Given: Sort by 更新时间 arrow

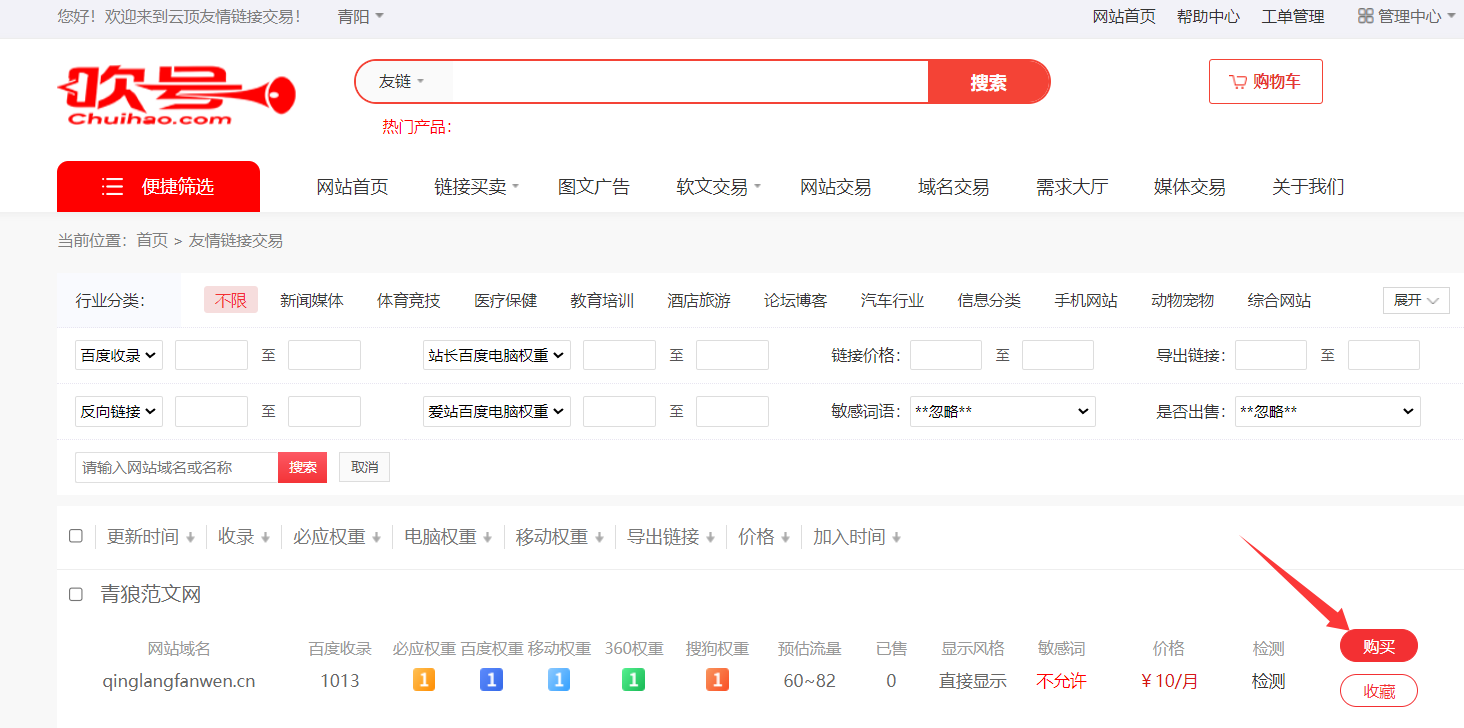Looking at the screenshot, I should coord(190,538).
